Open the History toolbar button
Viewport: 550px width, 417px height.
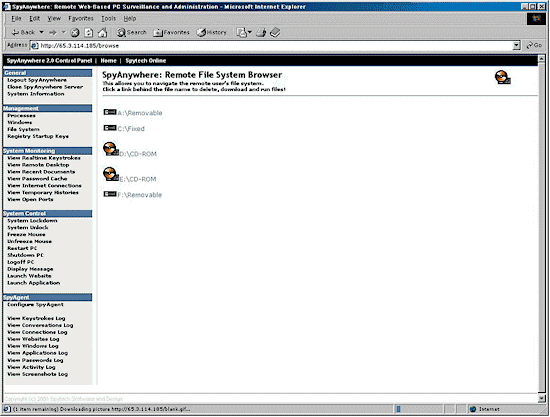211,33
